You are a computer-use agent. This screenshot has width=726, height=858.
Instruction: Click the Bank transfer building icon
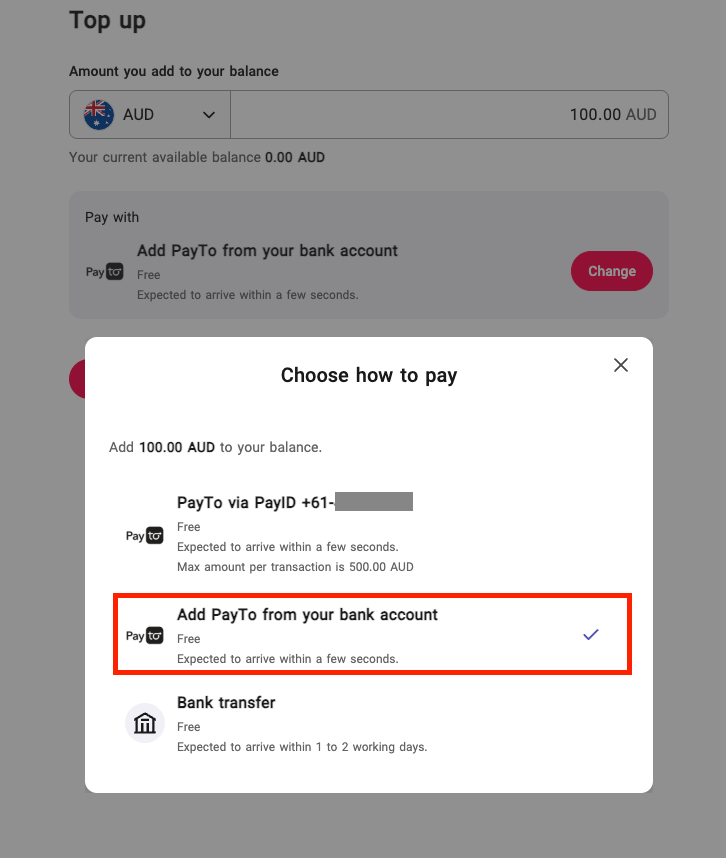145,723
